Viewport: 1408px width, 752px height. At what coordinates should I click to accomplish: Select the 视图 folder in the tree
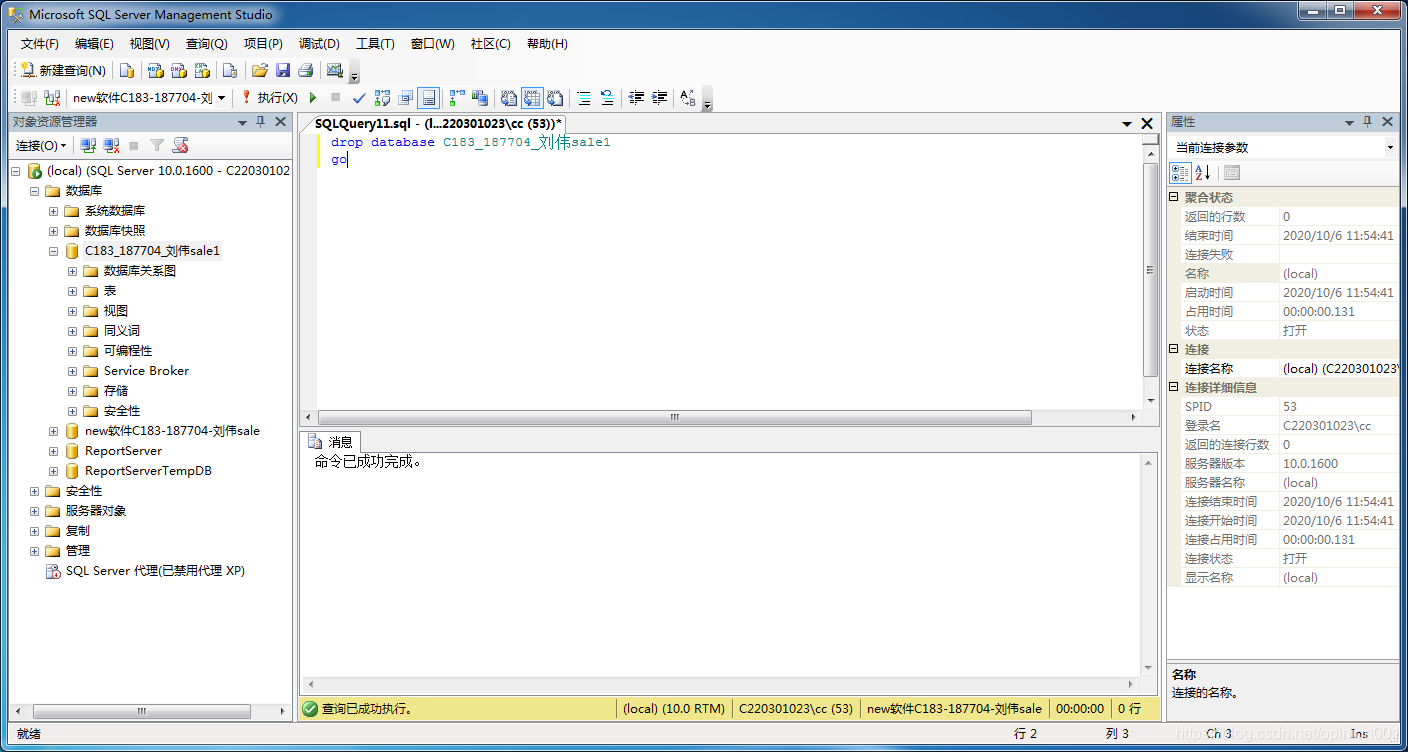pyautogui.click(x=116, y=311)
